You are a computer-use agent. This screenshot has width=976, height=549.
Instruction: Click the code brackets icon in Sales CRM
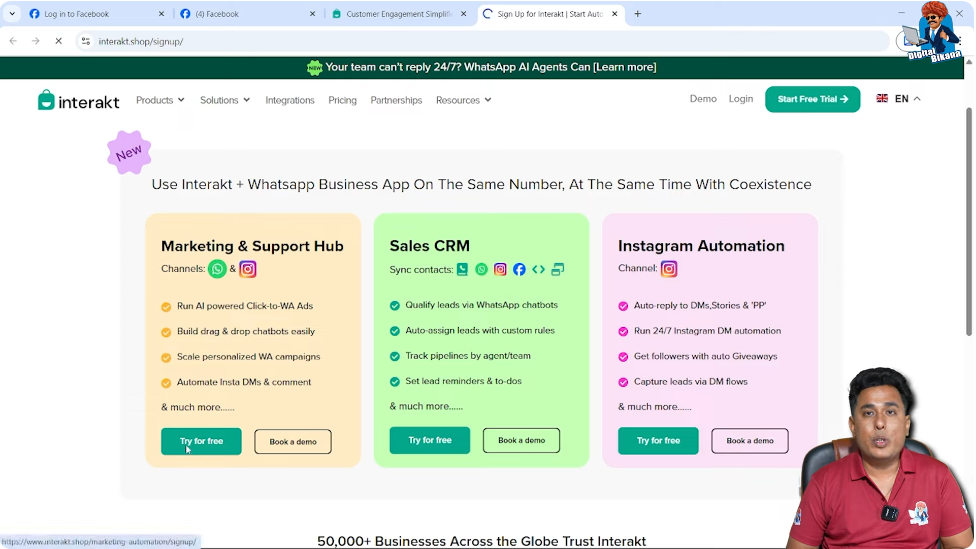tap(538, 270)
